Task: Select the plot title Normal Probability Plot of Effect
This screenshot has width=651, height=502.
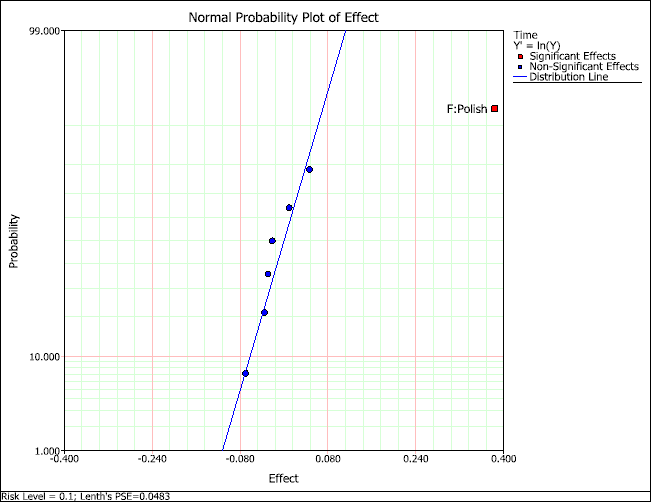Action: tap(283, 17)
